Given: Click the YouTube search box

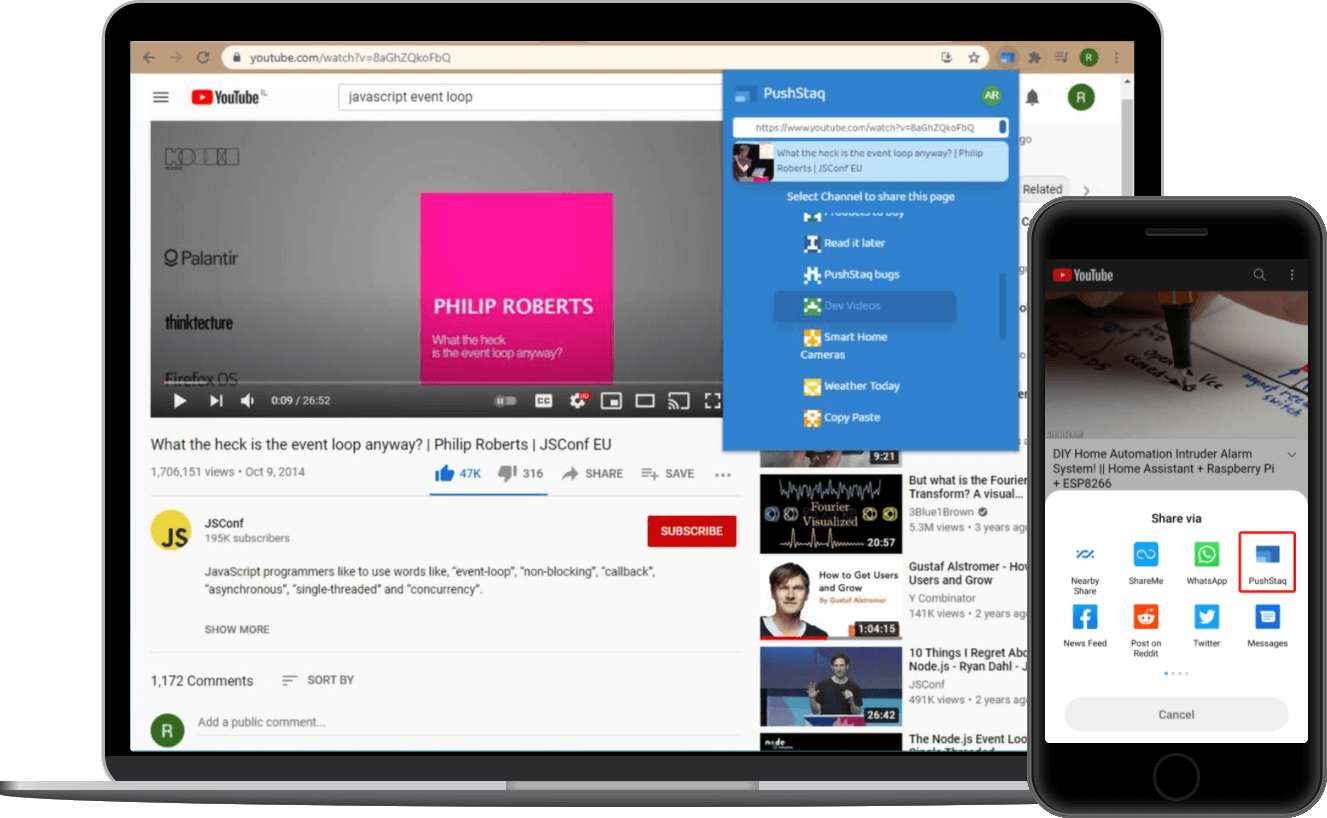Looking at the screenshot, I should pos(530,97).
